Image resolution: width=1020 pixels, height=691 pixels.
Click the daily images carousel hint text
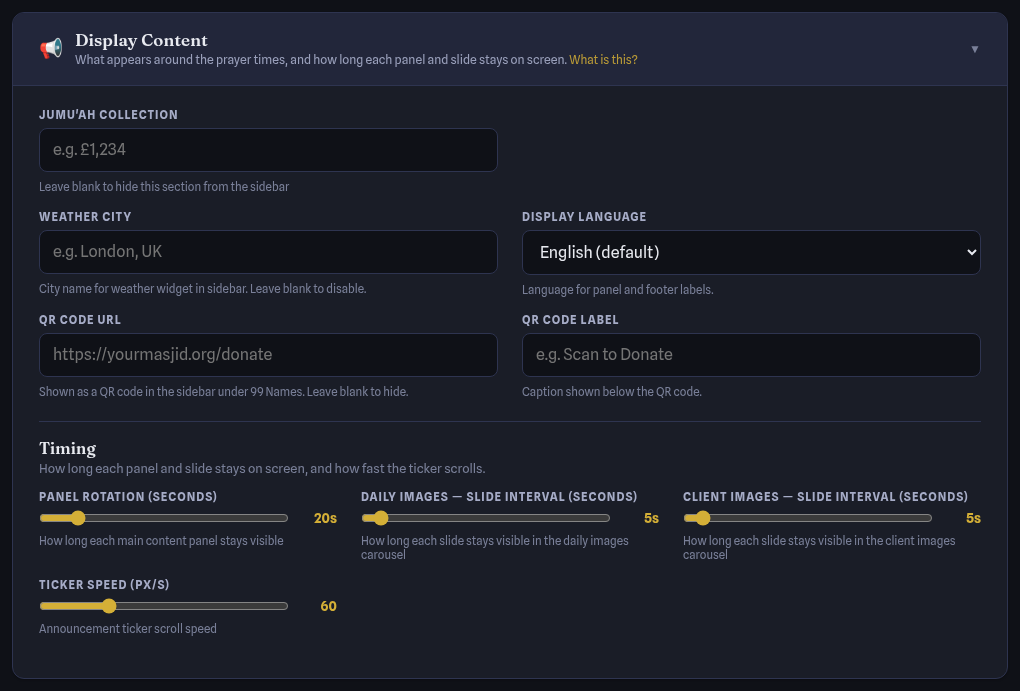pos(495,548)
